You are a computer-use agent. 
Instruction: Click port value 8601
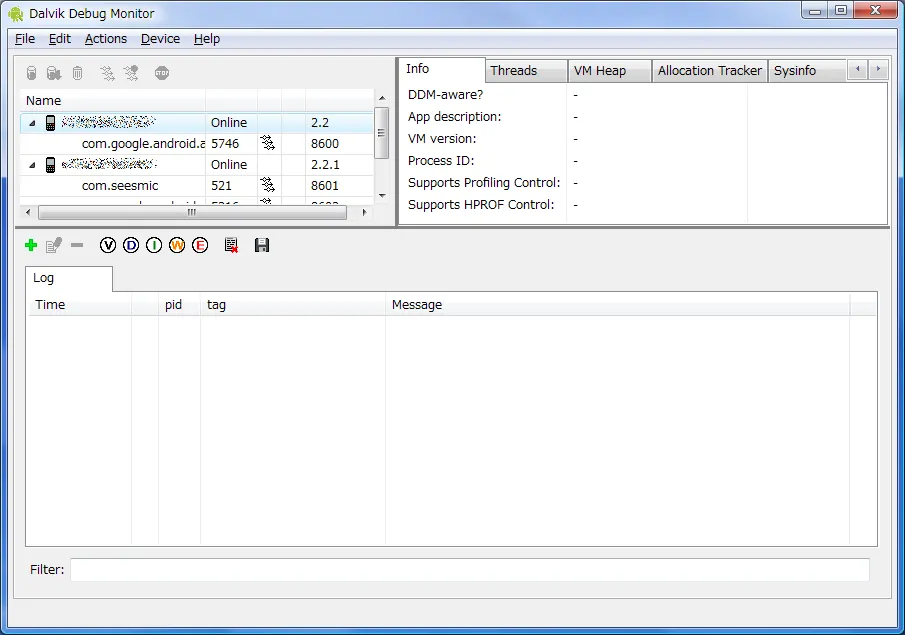(x=325, y=186)
